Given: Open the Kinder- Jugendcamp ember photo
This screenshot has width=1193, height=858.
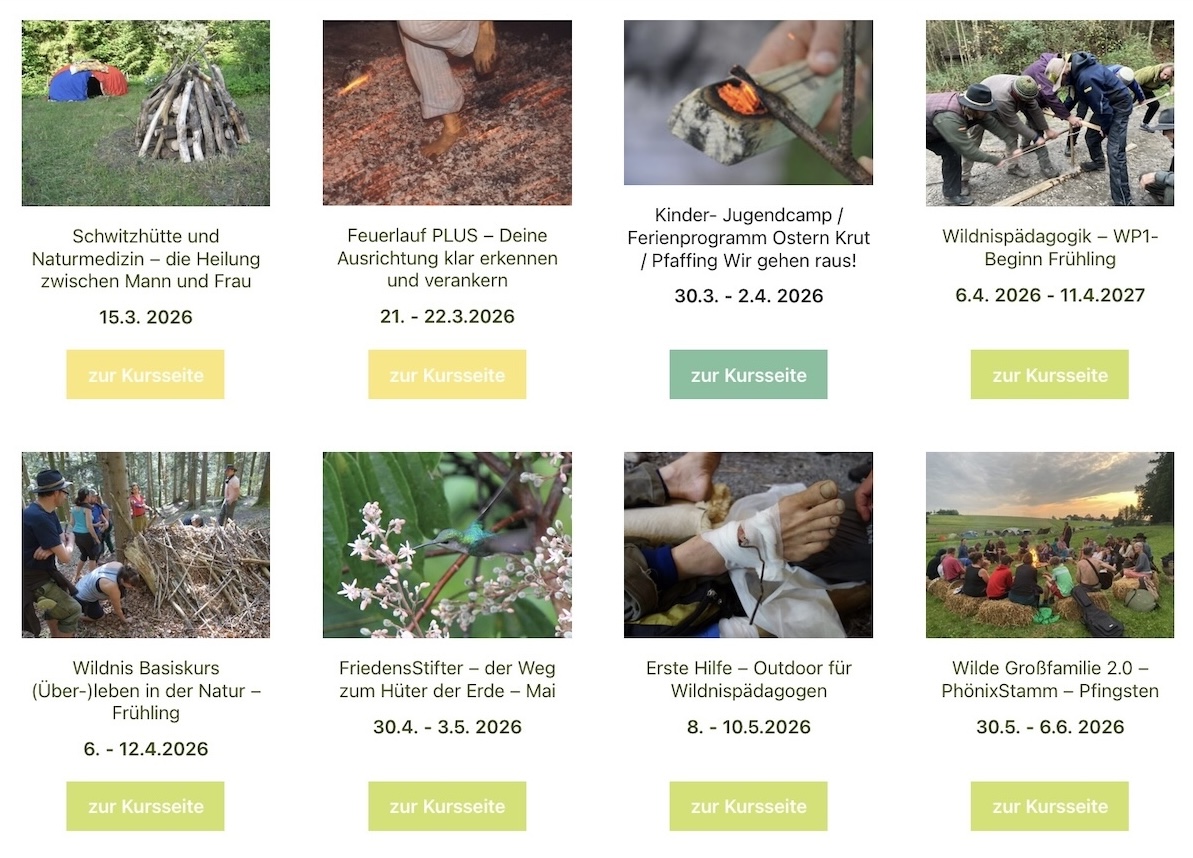Looking at the screenshot, I should pyautogui.click(x=748, y=103).
